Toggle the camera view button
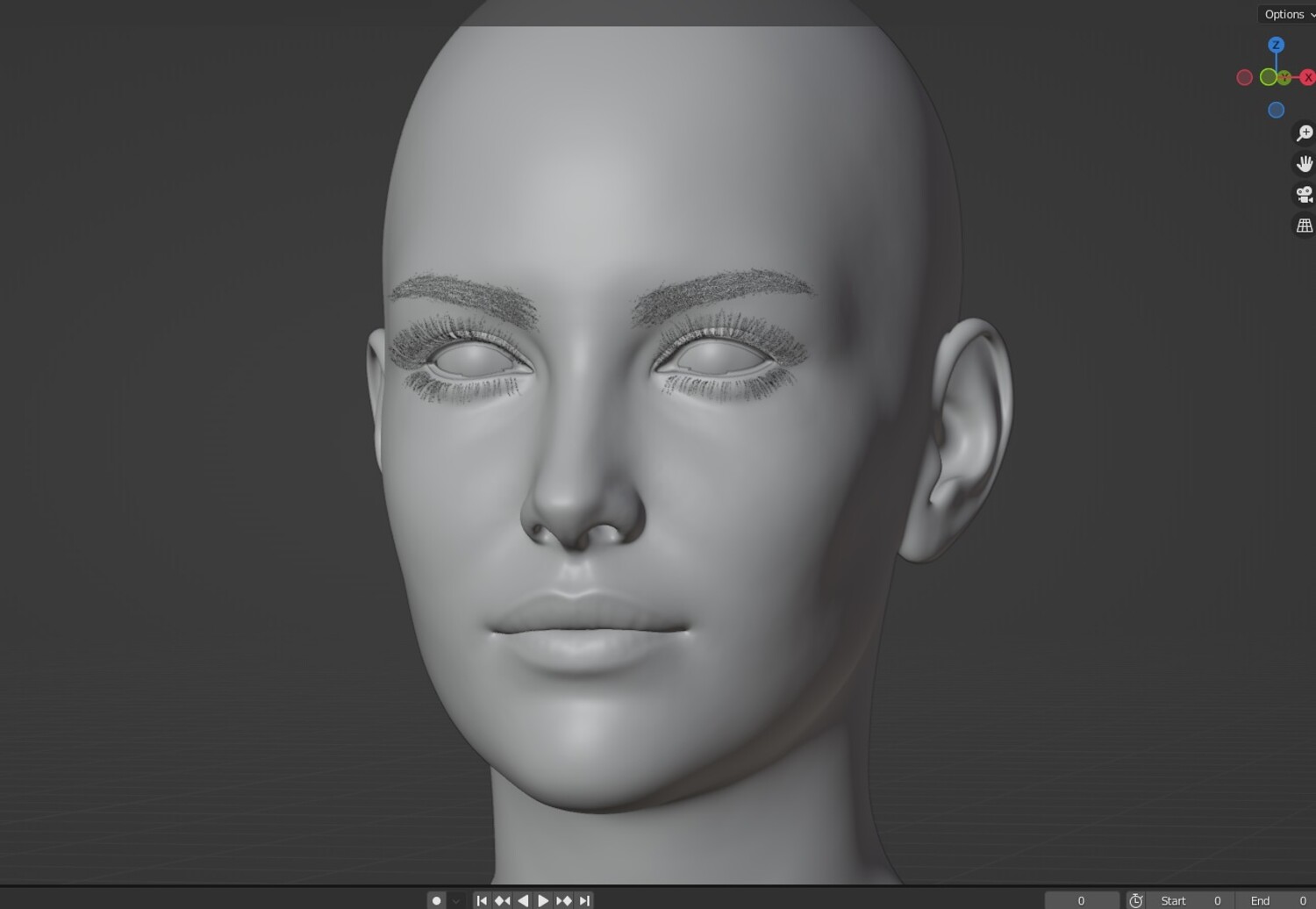This screenshot has width=1316, height=909. point(1305,194)
